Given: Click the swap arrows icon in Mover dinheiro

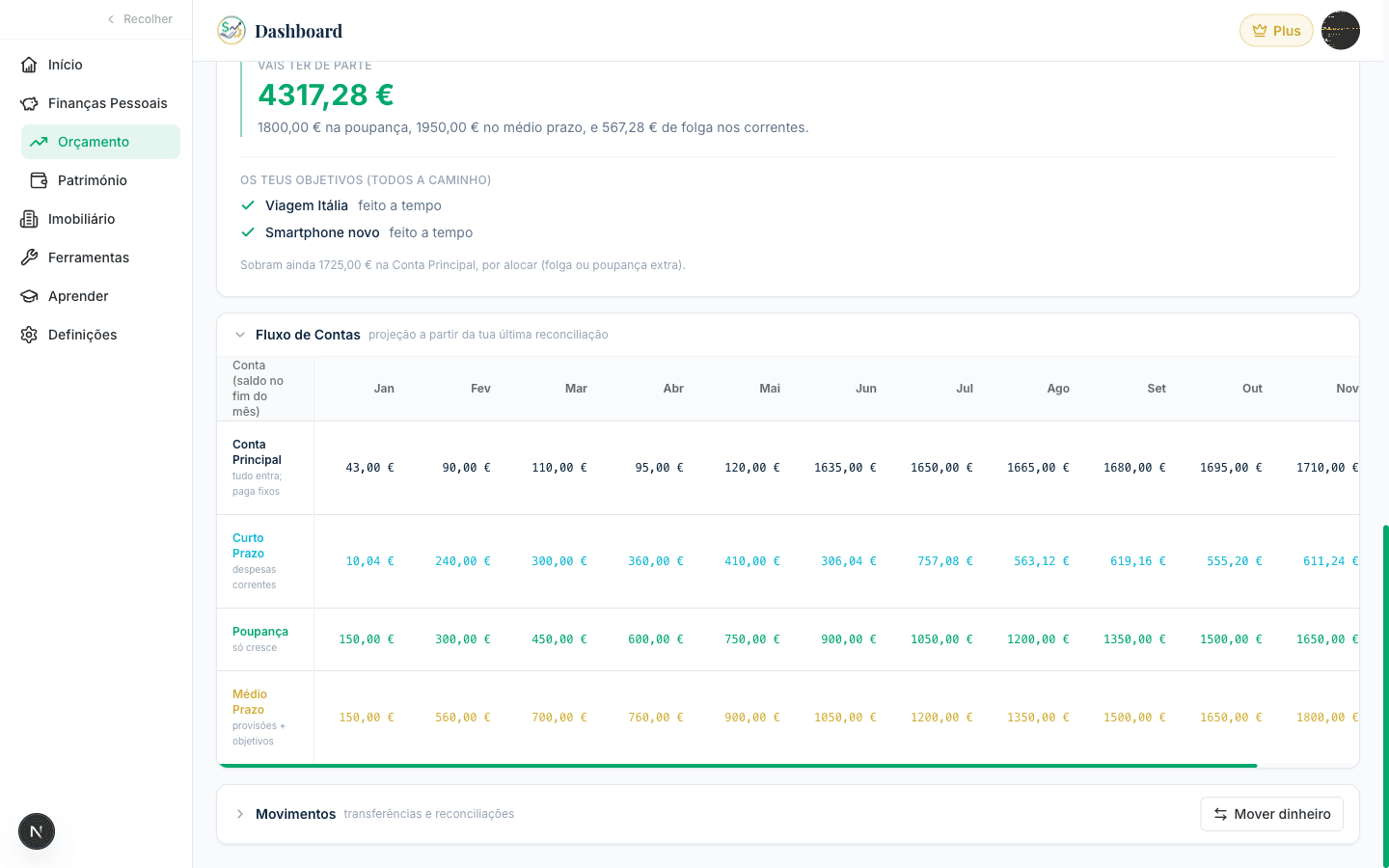Looking at the screenshot, I should [1220, 814].
